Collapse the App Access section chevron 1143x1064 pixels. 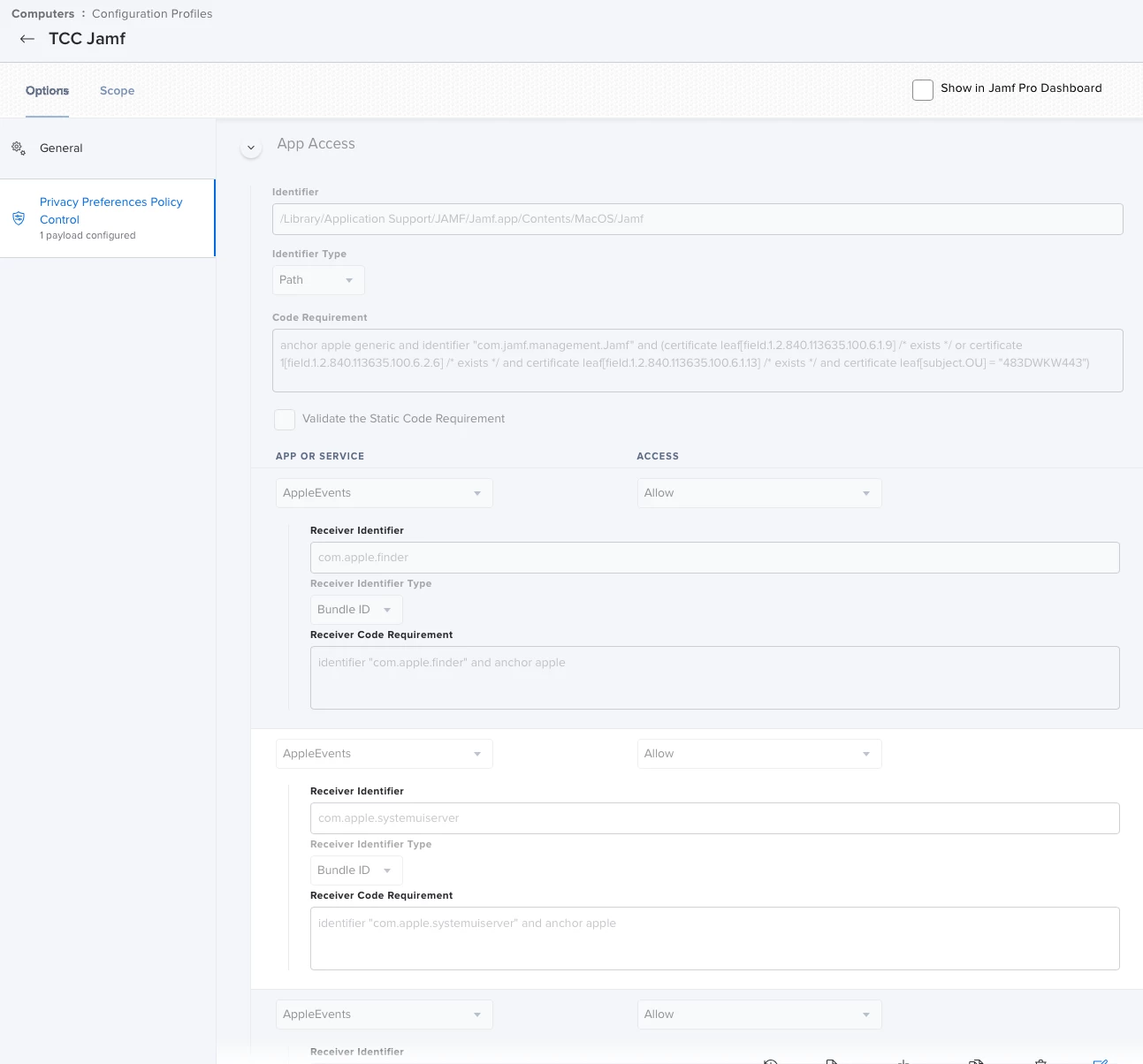click(251, 148)
